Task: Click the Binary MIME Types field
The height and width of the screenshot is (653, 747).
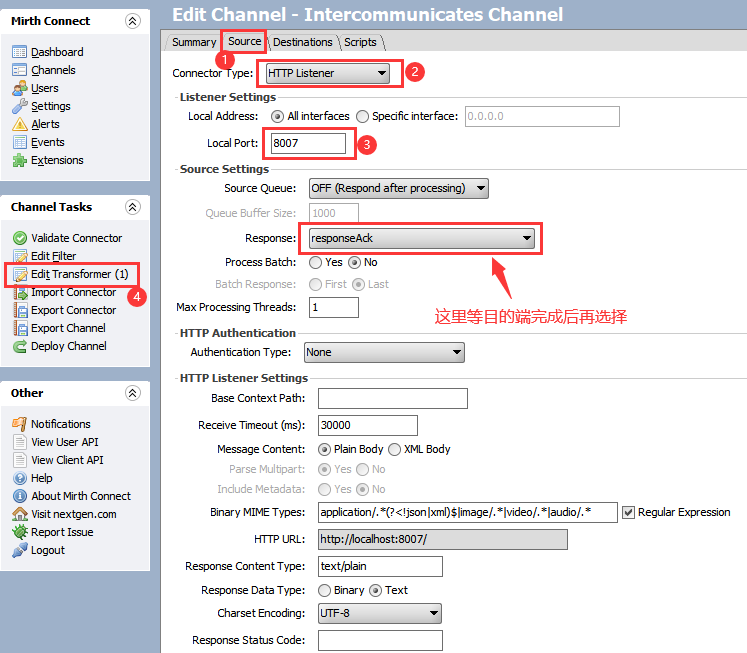Action: pyautogui.click(x=468, y=512)
